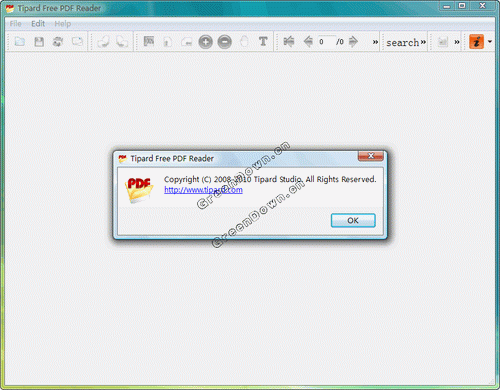Select the Text selection T tool
This screenshot has width=500, height=390.
pyautogui.click(x=263, y=42)
